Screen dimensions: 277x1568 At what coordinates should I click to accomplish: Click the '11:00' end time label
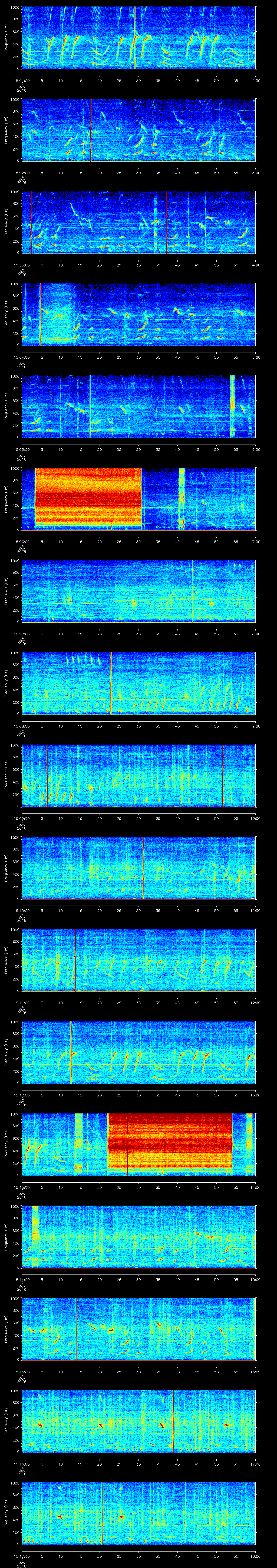255,910
